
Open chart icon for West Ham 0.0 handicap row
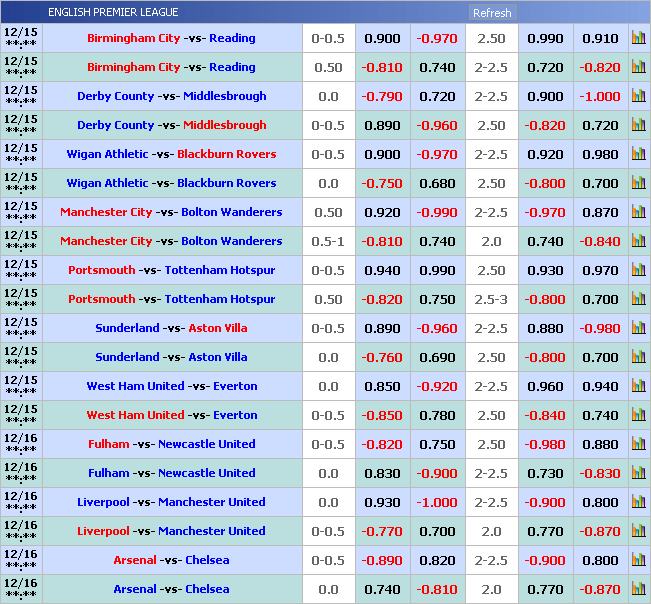pyautogui.click(x=638, y=386)
